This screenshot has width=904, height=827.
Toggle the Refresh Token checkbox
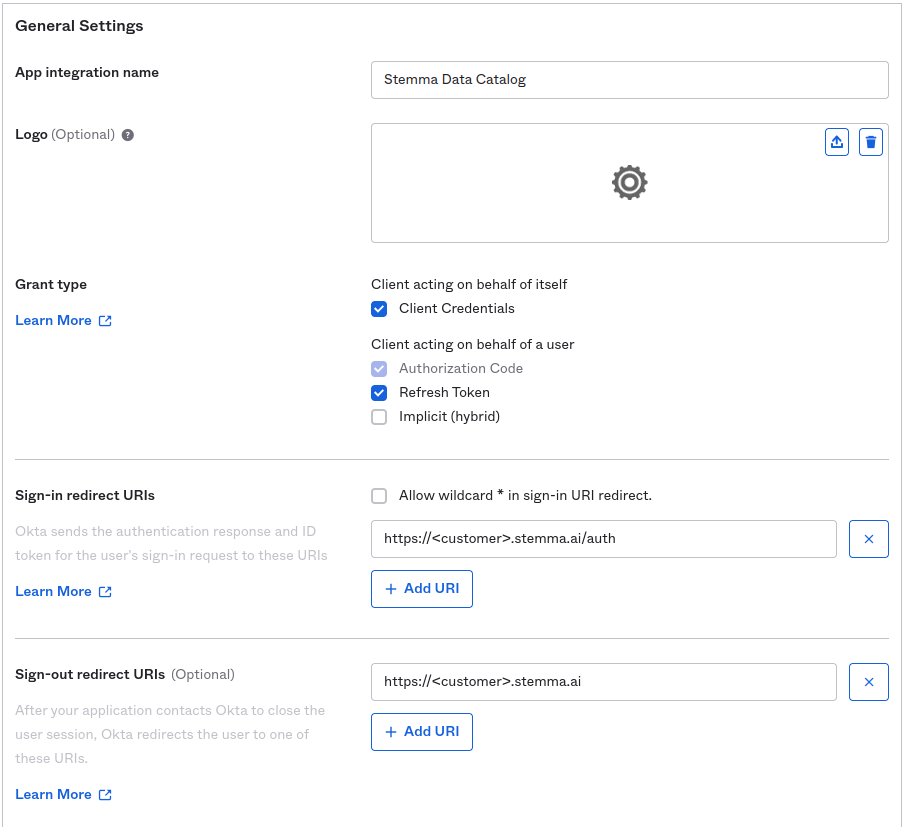pyautogui.click(x=379, y=393)
